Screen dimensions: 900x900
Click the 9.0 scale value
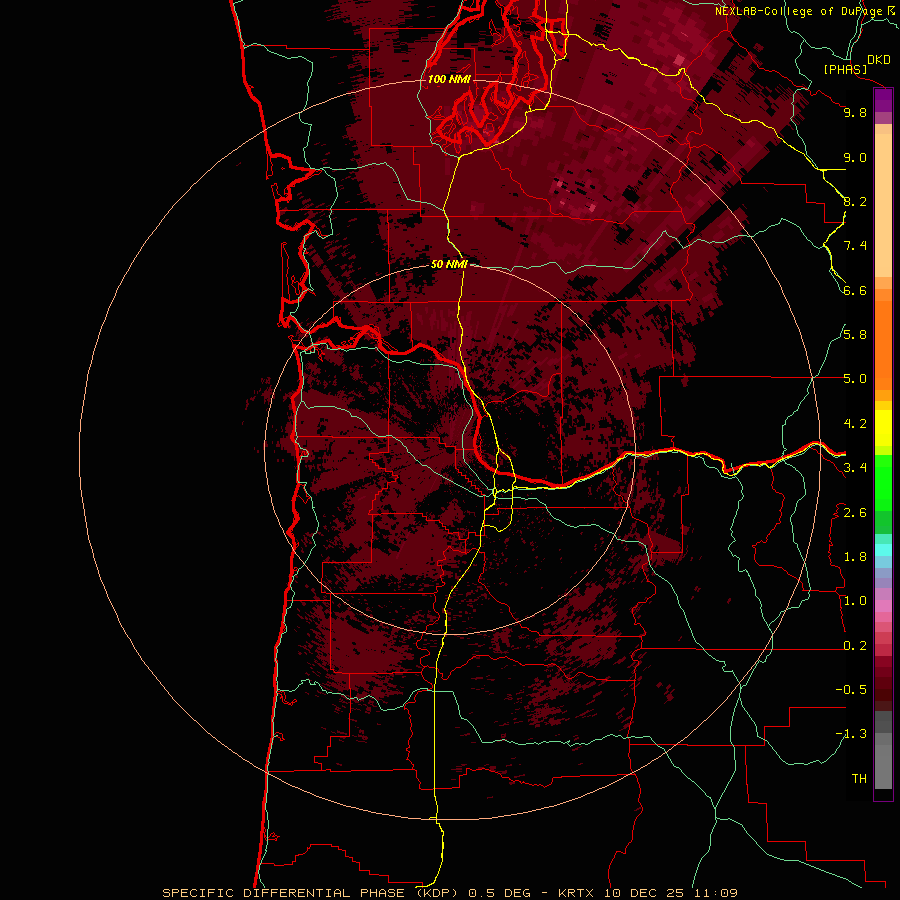point(855,157)
